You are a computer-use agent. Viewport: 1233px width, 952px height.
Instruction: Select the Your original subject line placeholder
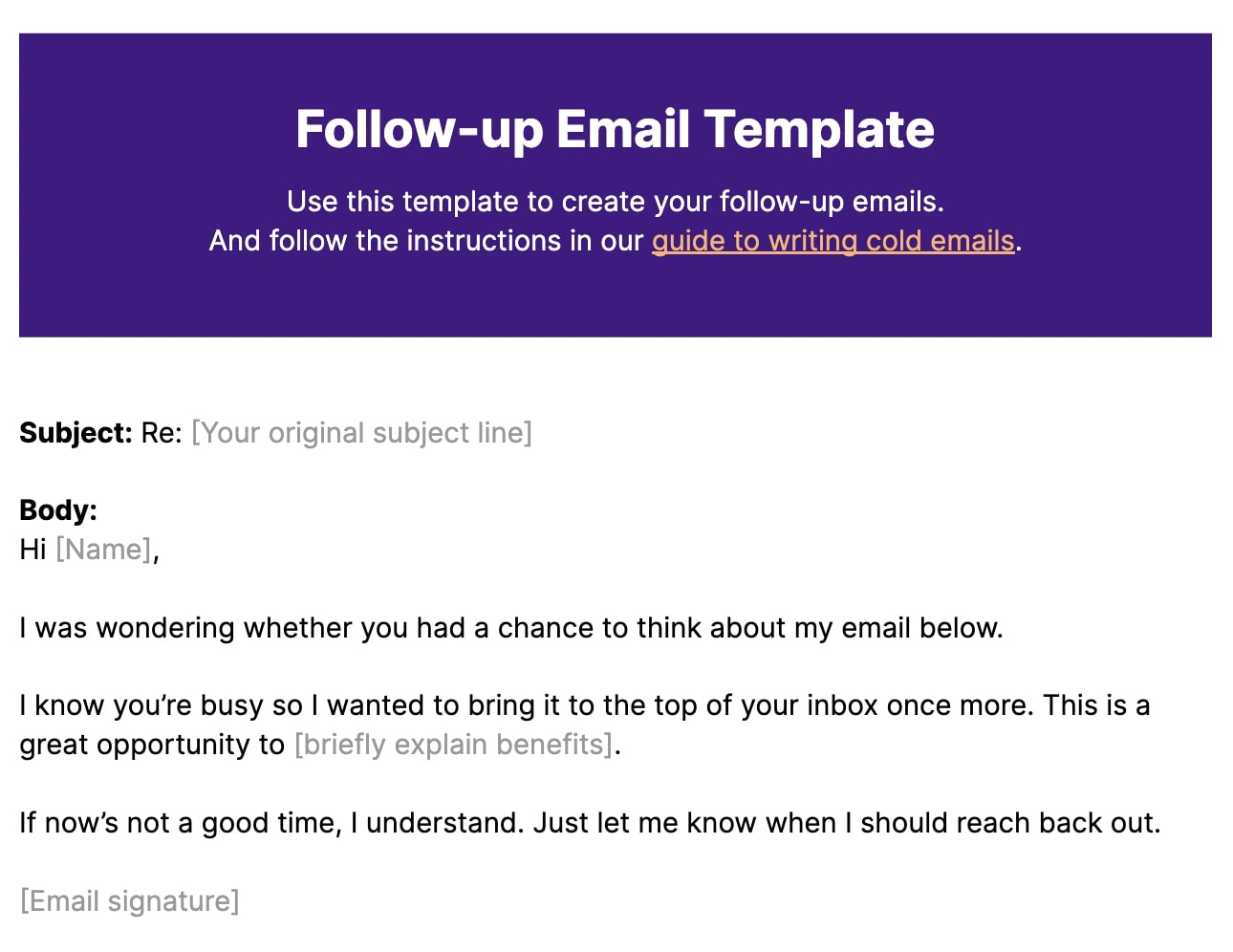(x=361, y=433)
